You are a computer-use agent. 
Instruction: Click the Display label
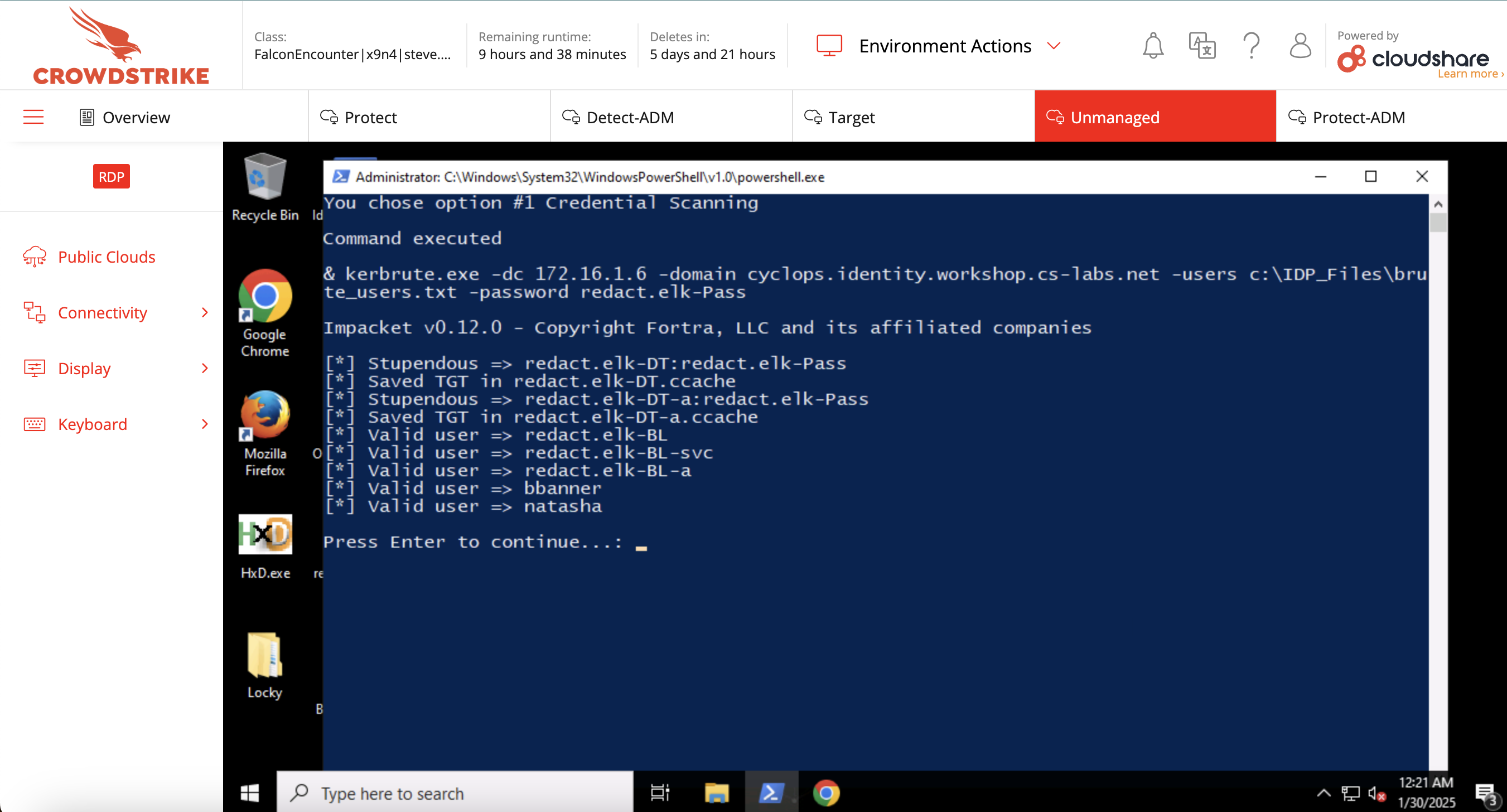coord(84,368)
